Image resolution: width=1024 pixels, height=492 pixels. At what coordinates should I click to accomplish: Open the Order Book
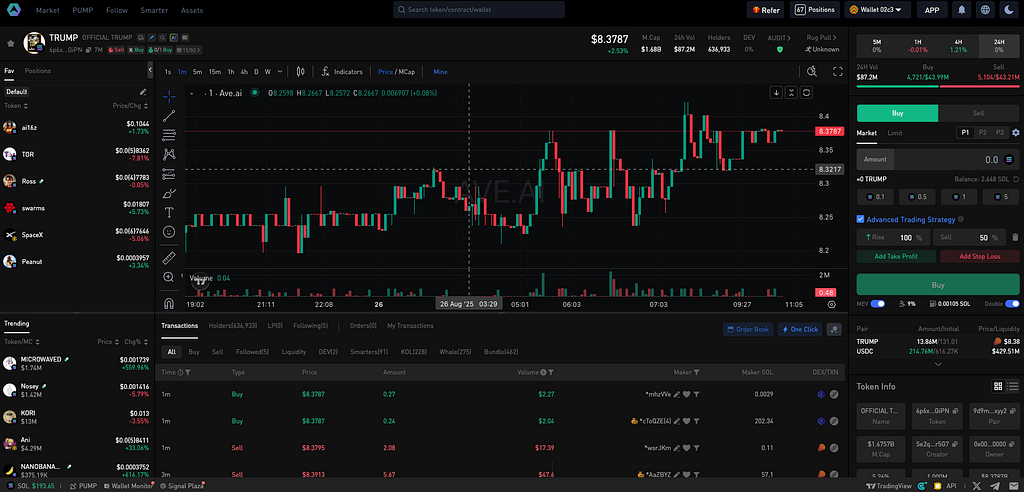point(748,329)
